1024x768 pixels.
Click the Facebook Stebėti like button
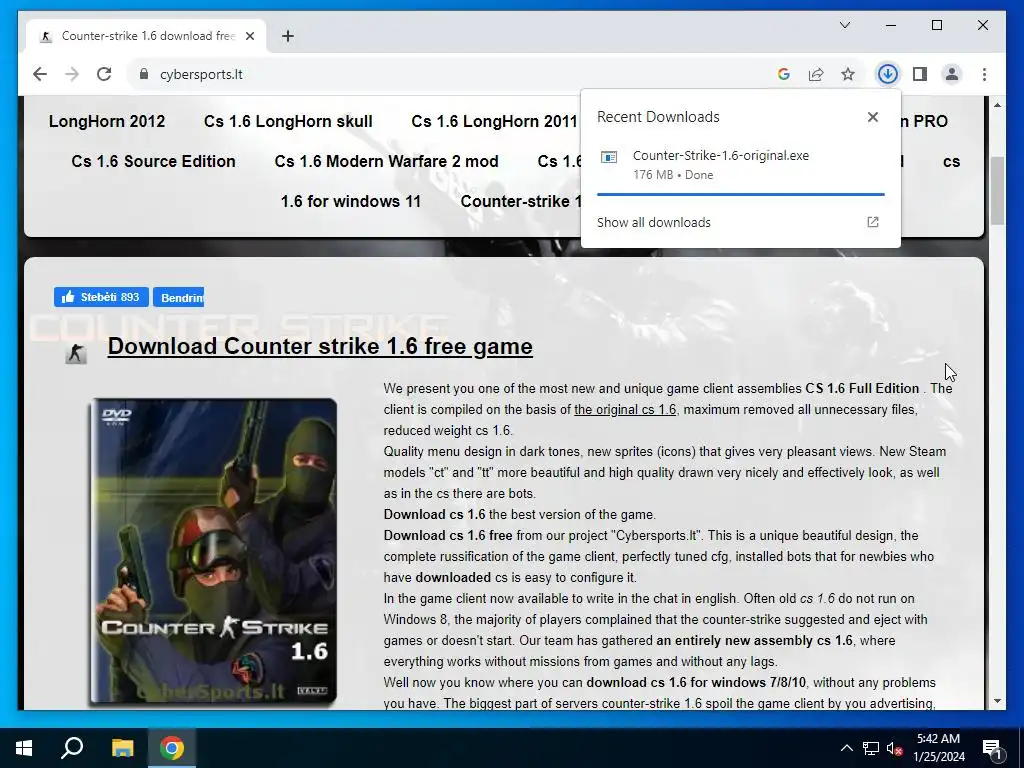[x=101, y=297]
